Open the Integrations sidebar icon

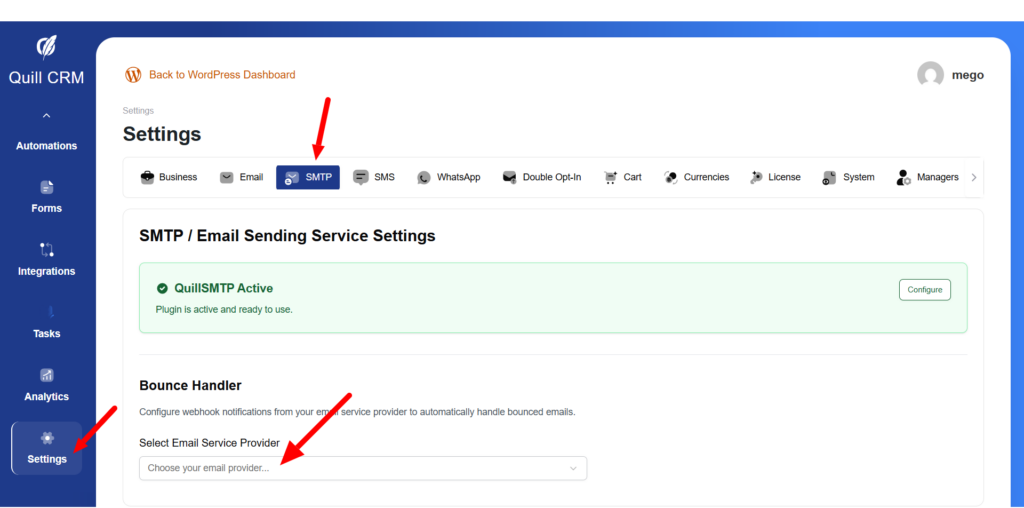pyautogui.click(x=47, y=250)
